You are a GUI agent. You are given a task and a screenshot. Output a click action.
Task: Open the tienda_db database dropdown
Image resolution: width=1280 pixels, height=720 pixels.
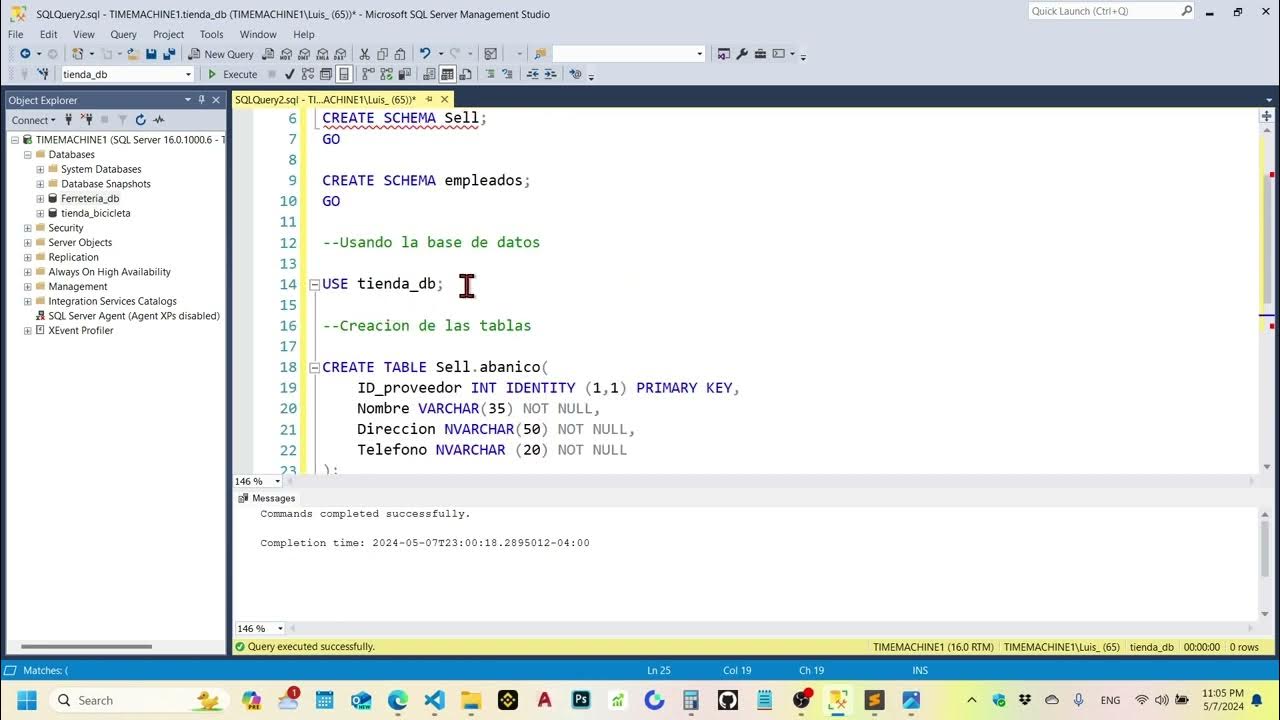pyautogui.click(x=188, y=74)
